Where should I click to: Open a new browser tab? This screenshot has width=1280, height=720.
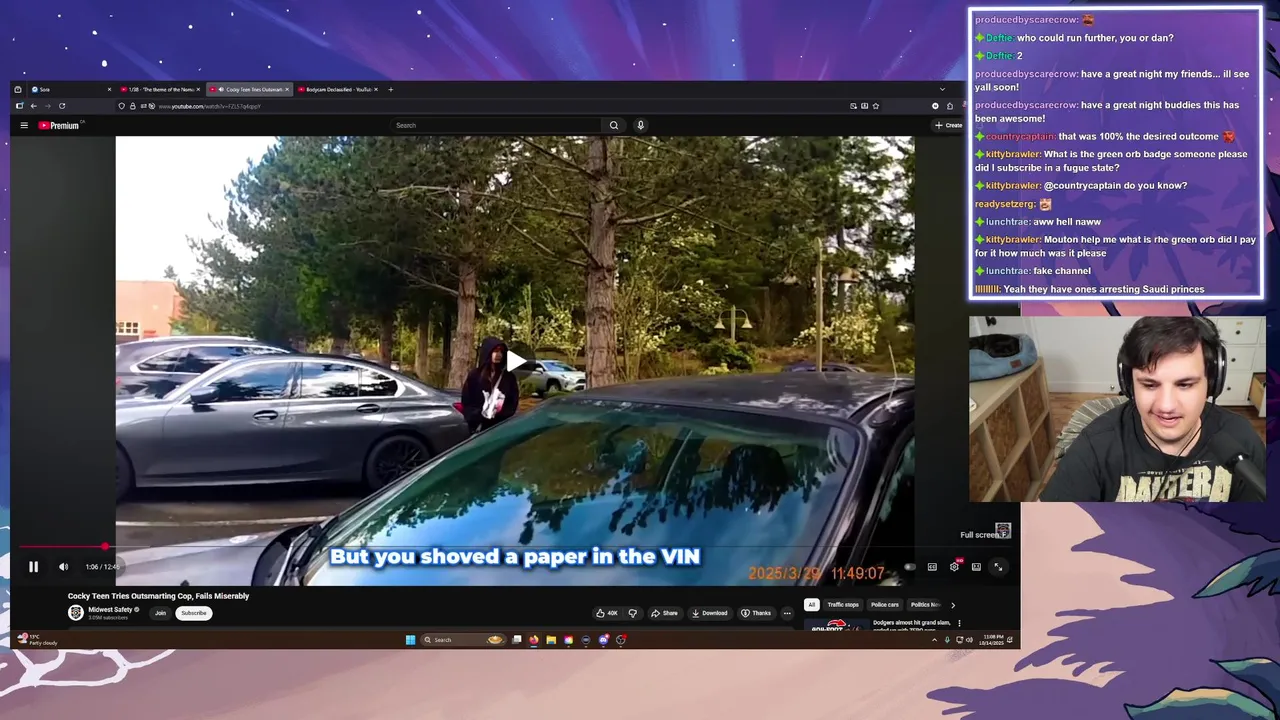(390, 89)
